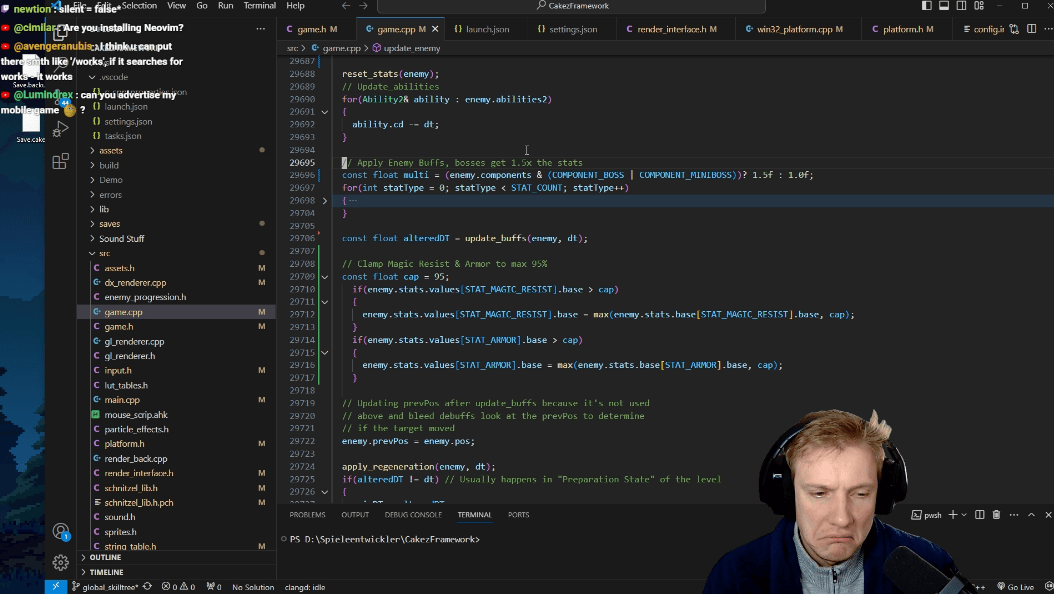Viewport: 1054px width, 594px height.
Task: Open main.cpp in the file explorer
Action: [x=122, y=400]
